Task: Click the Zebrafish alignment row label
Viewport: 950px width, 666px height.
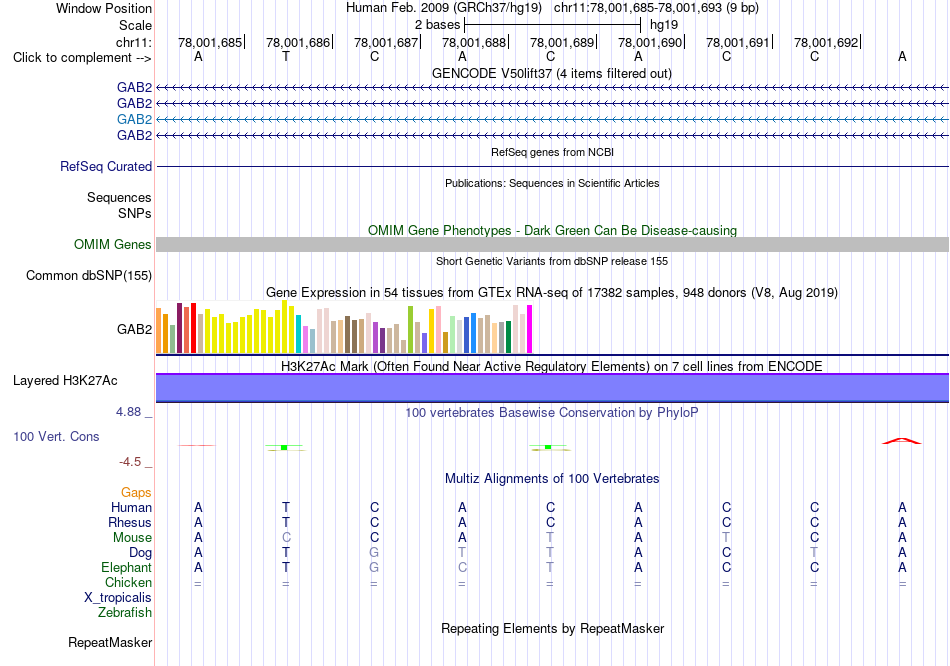Action: click(124, 613)
